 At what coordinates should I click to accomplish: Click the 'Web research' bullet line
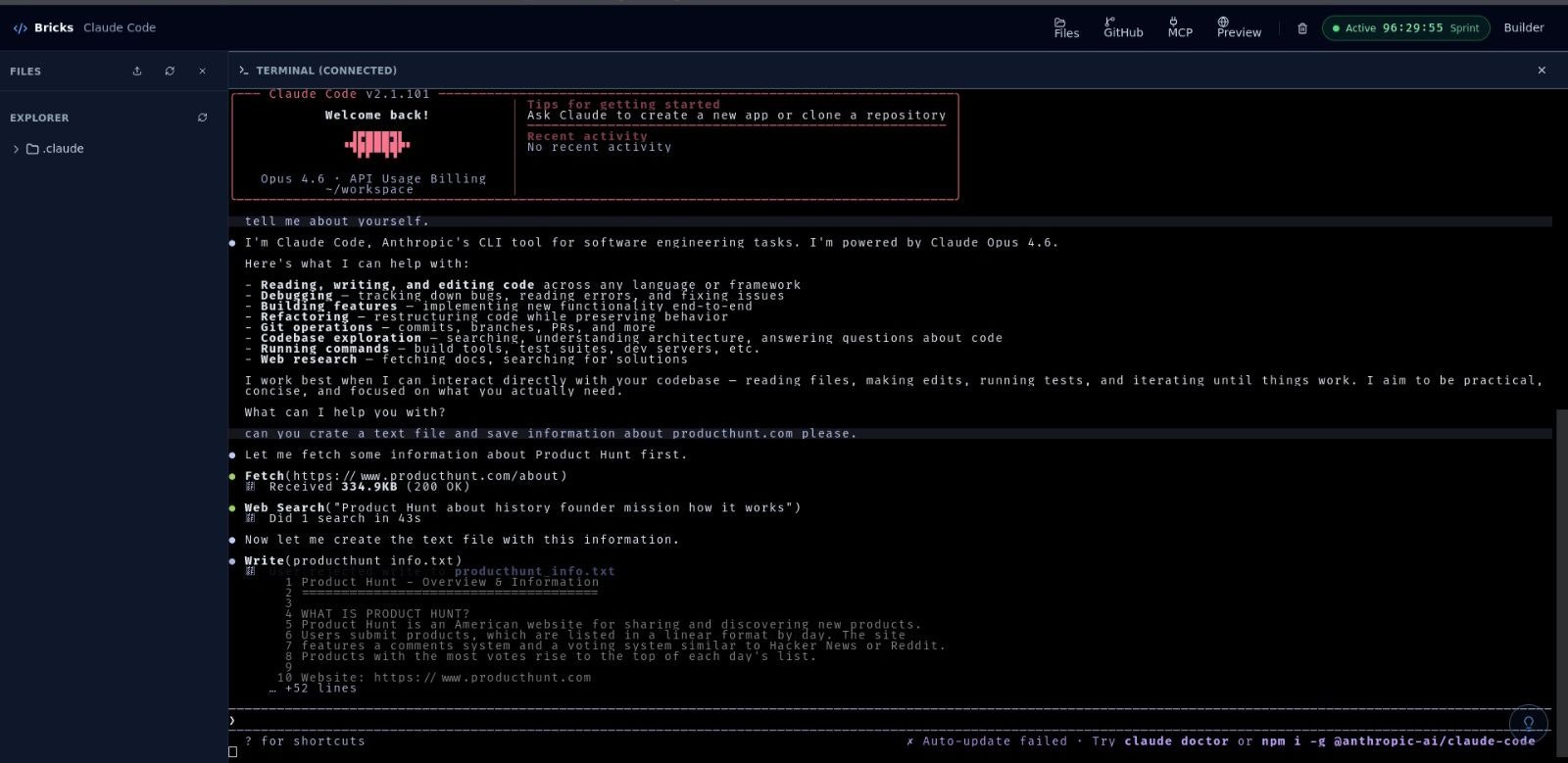click(466, 359)
